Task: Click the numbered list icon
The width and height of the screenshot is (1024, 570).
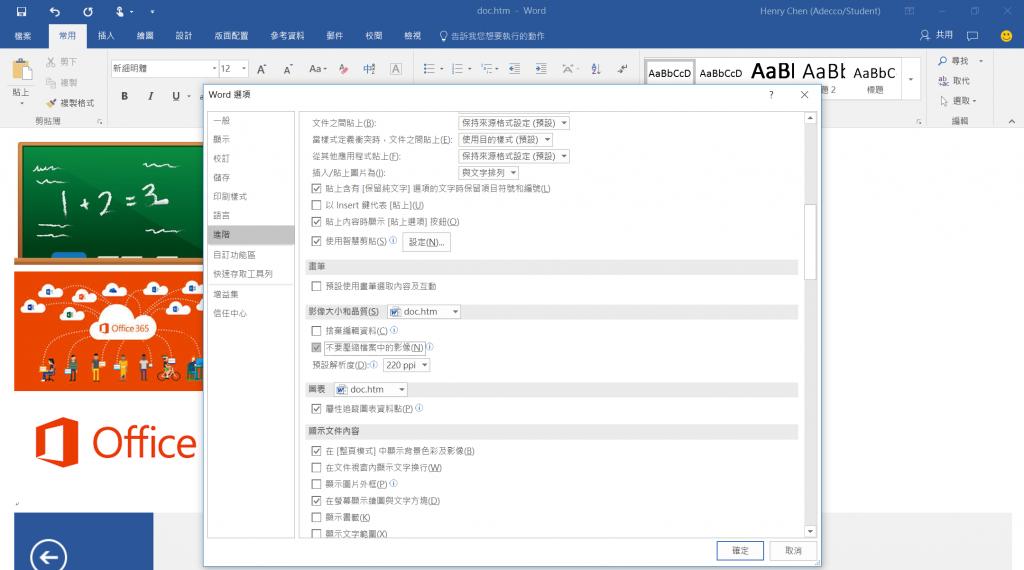Action: pos(457,69)
